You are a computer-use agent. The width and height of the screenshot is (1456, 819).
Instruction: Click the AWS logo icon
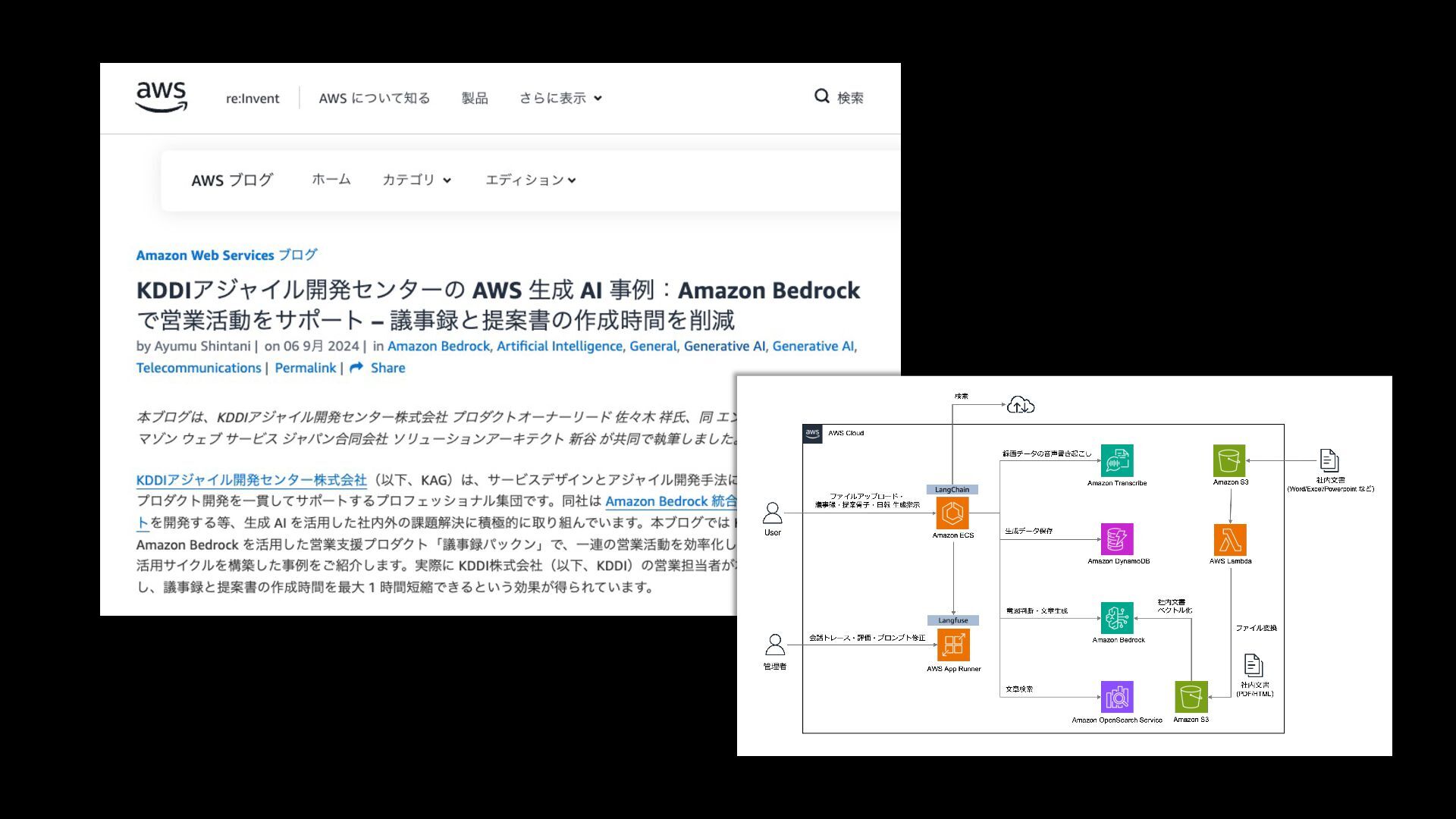point(161,97)
